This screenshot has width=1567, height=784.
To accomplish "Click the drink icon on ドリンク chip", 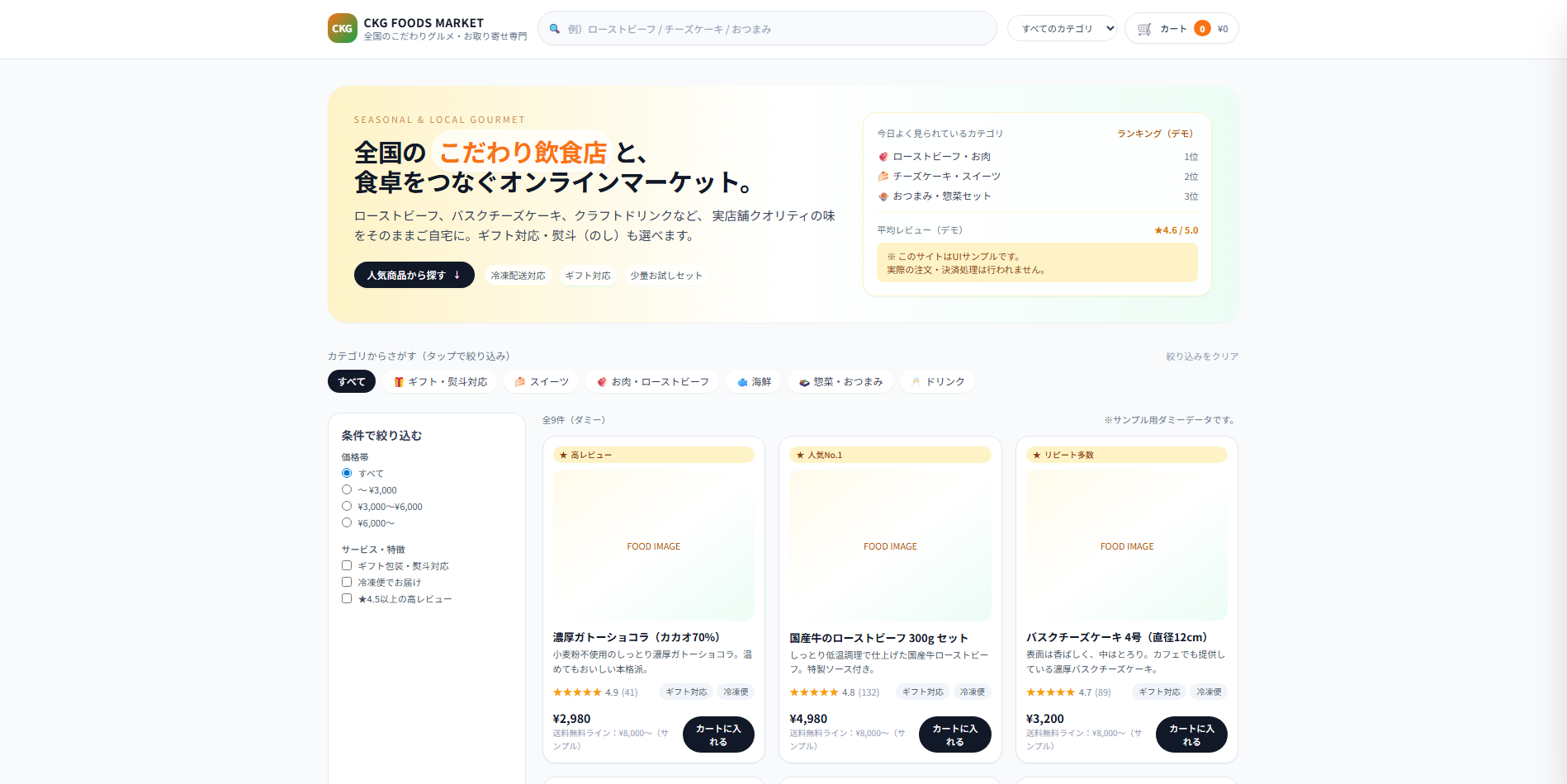I will pos(916,381).
